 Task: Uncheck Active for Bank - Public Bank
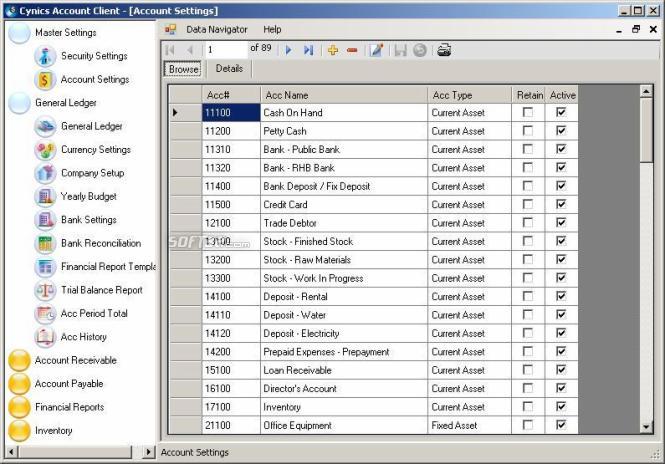pyautogui.click(x=561, y=149)
